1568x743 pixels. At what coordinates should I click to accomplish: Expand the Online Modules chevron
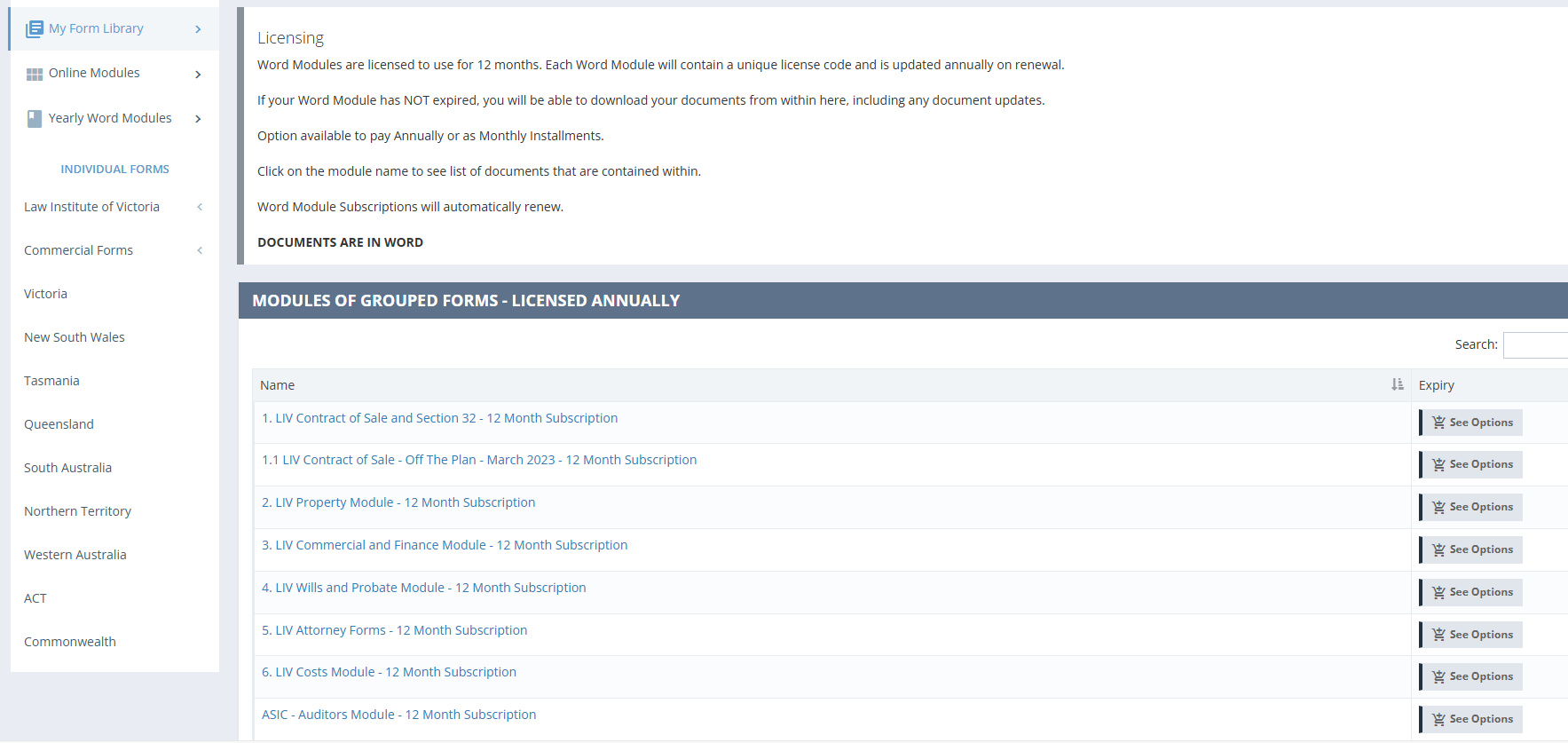tap(198, 74)
